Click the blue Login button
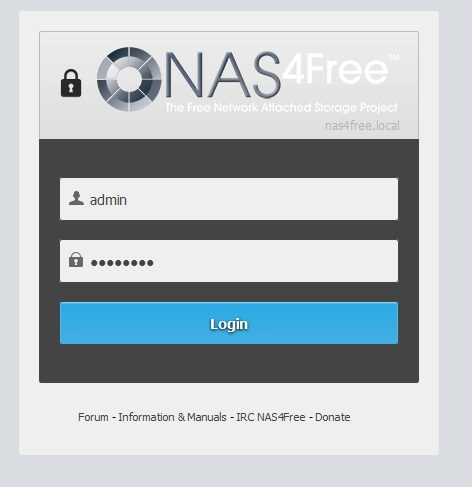The height and width of the screenshot is (487, 472). (229, 323)
